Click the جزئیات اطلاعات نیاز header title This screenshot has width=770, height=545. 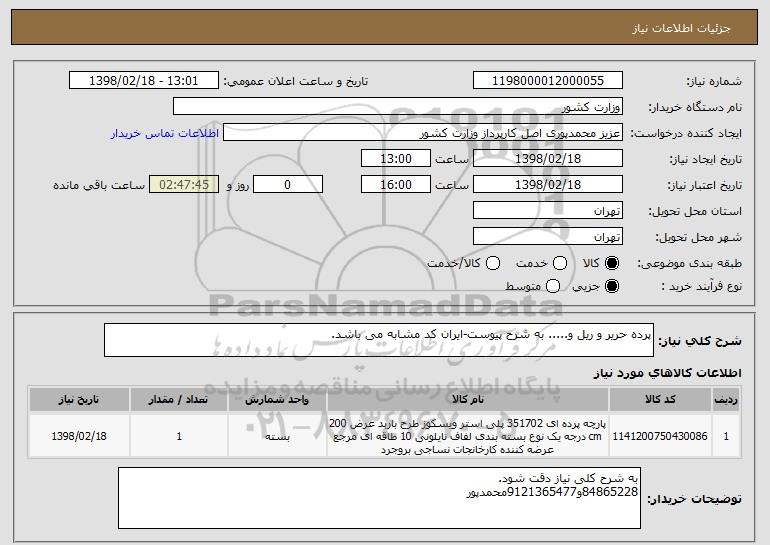[681, 28]
